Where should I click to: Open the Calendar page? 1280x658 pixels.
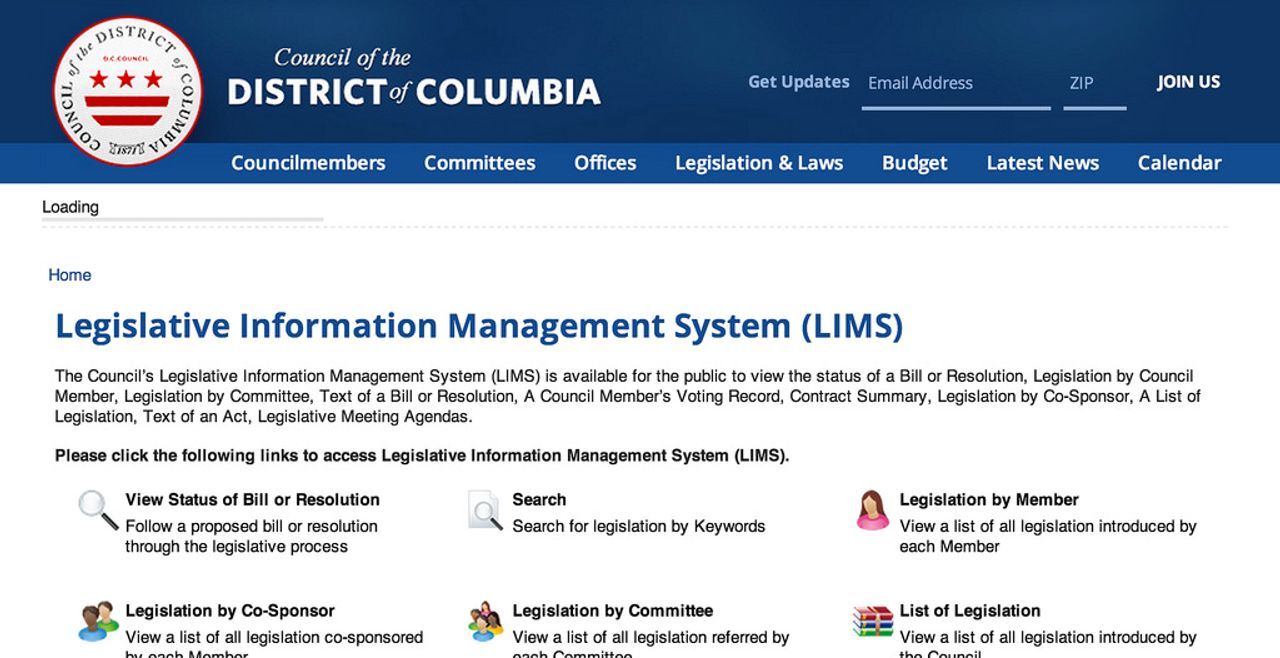click(1179, 163)
